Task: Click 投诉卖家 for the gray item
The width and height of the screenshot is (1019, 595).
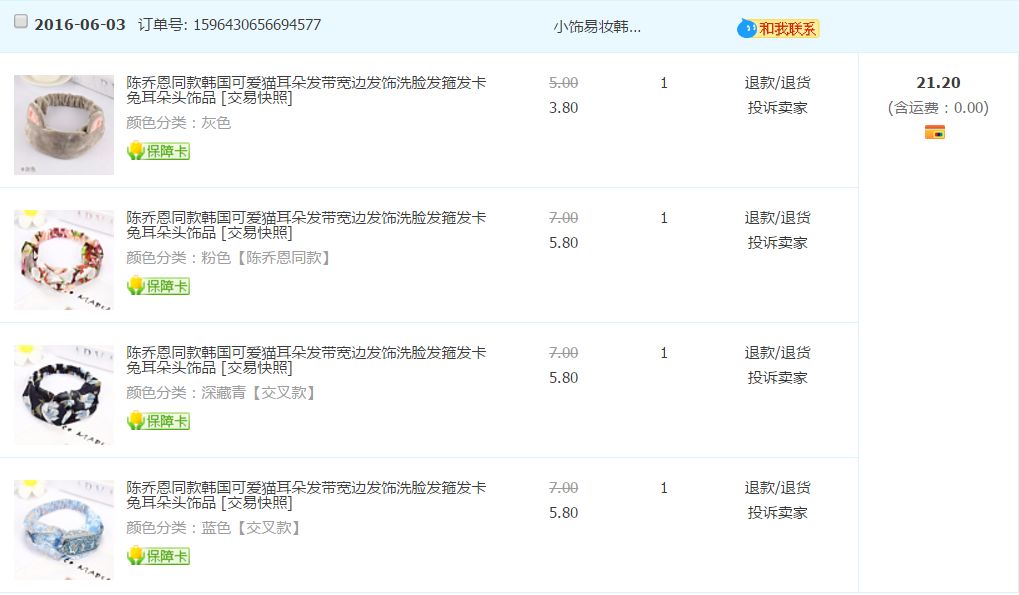Action: 777,108
